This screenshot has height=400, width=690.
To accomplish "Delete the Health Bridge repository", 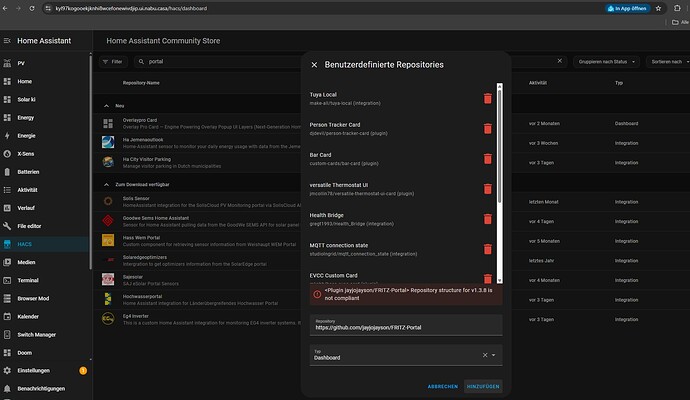I will (x=488, y=219).
